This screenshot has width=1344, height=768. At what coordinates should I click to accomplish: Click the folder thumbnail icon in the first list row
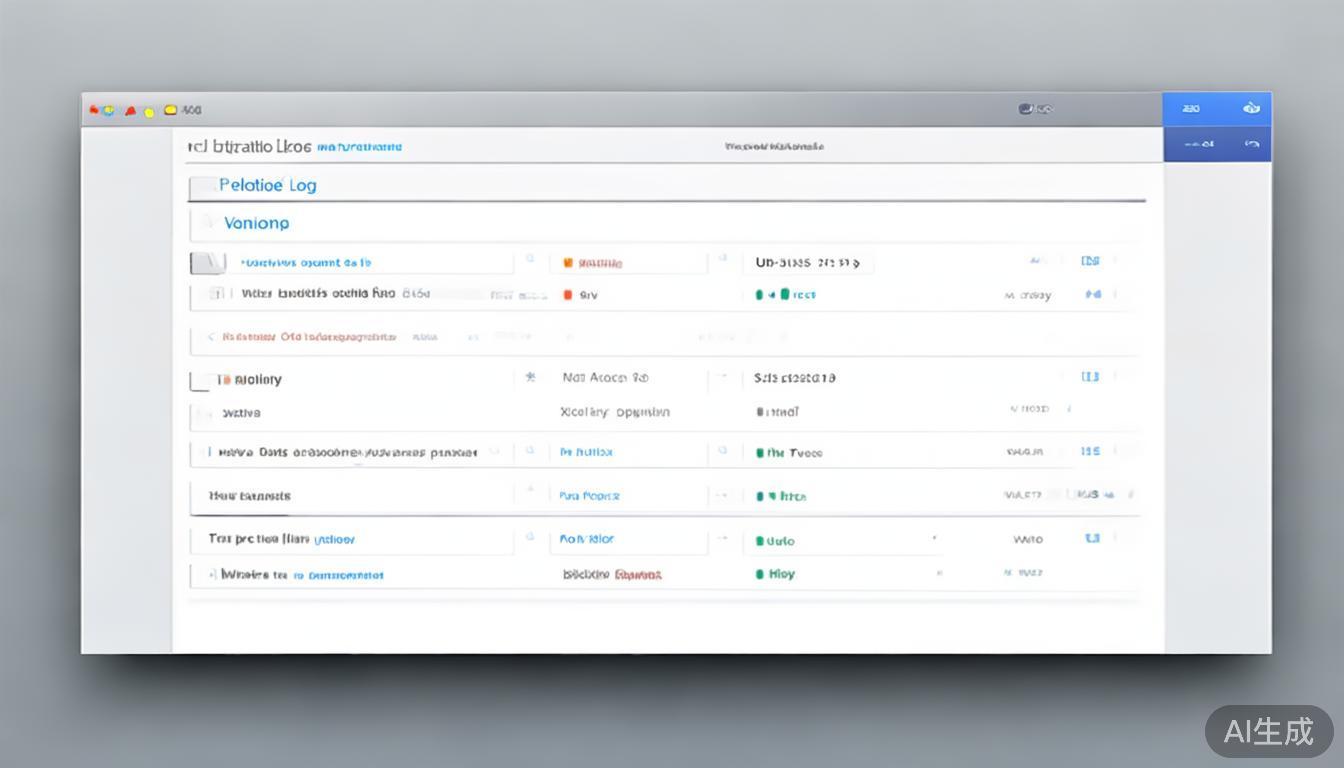click(x=207, y=263)
